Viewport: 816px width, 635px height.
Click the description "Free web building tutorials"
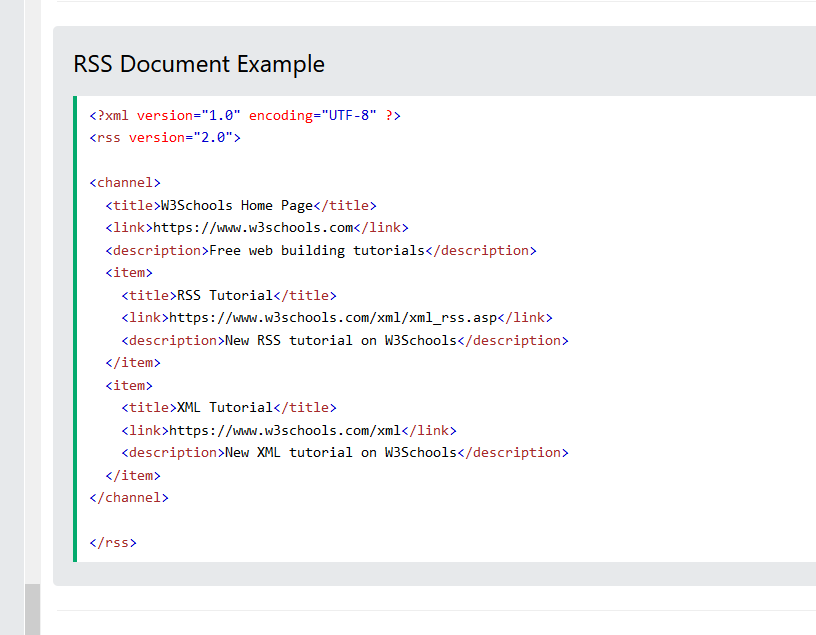click(x=321, y=250)
